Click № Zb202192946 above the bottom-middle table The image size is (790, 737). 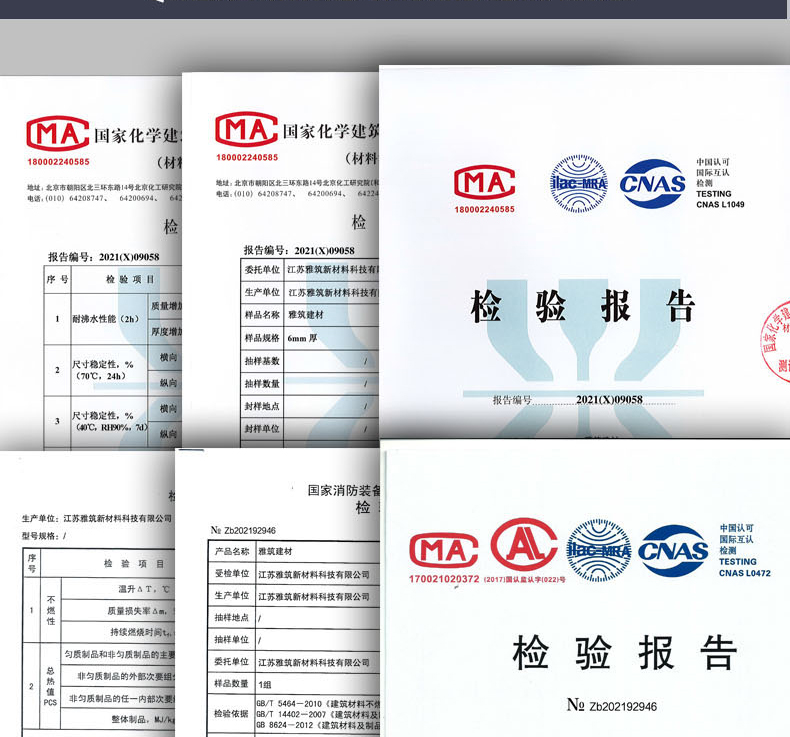(x=243, y=530)
